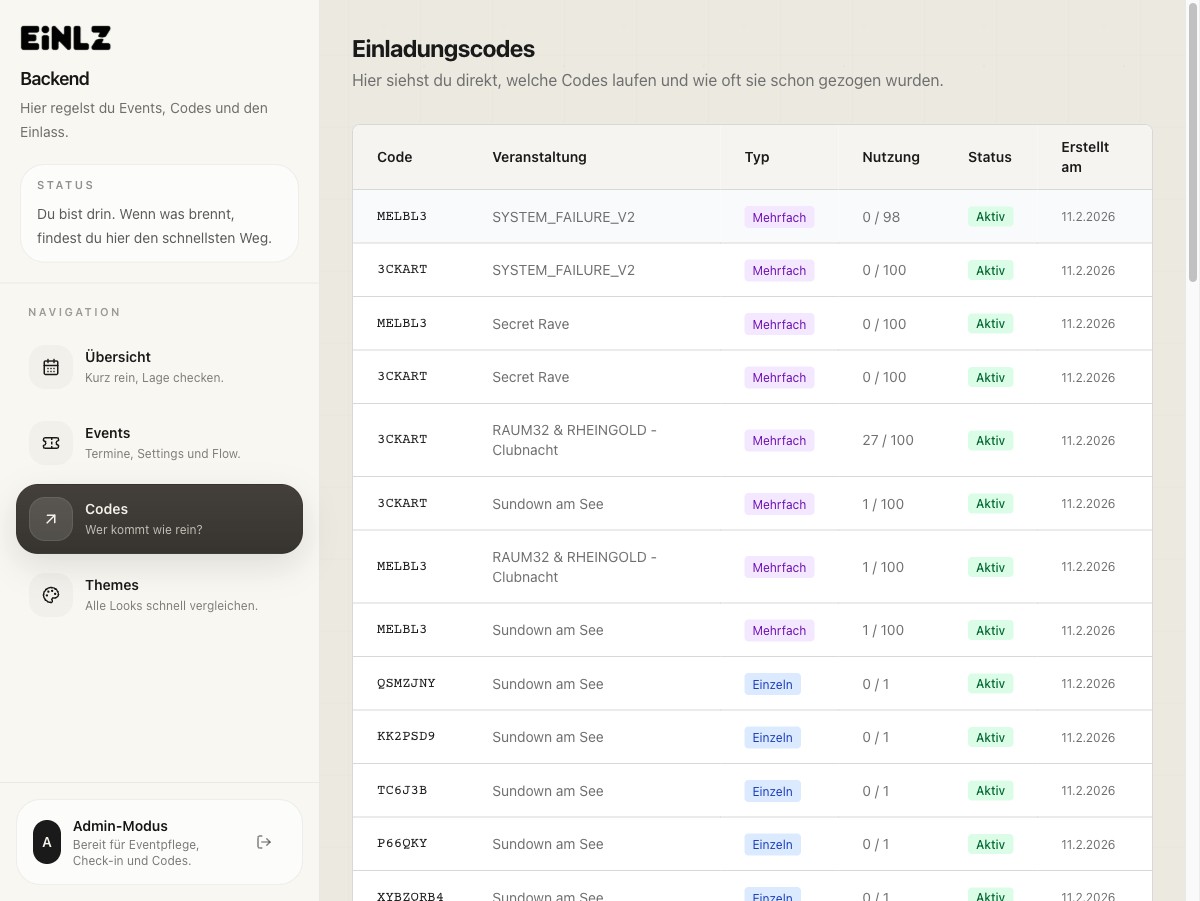Open Themes using the palette icon

pos(51,594)
